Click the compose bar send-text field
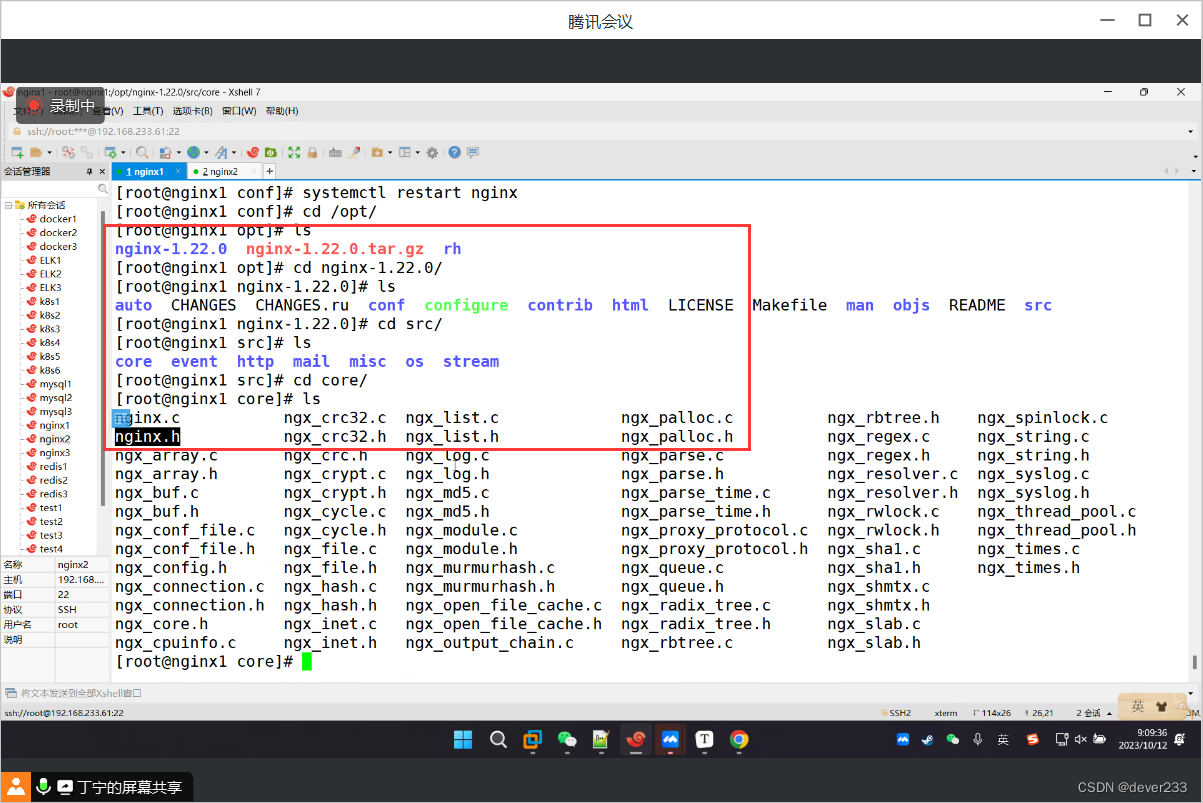Screen dimensions: 1203x803 click(600, 692)
